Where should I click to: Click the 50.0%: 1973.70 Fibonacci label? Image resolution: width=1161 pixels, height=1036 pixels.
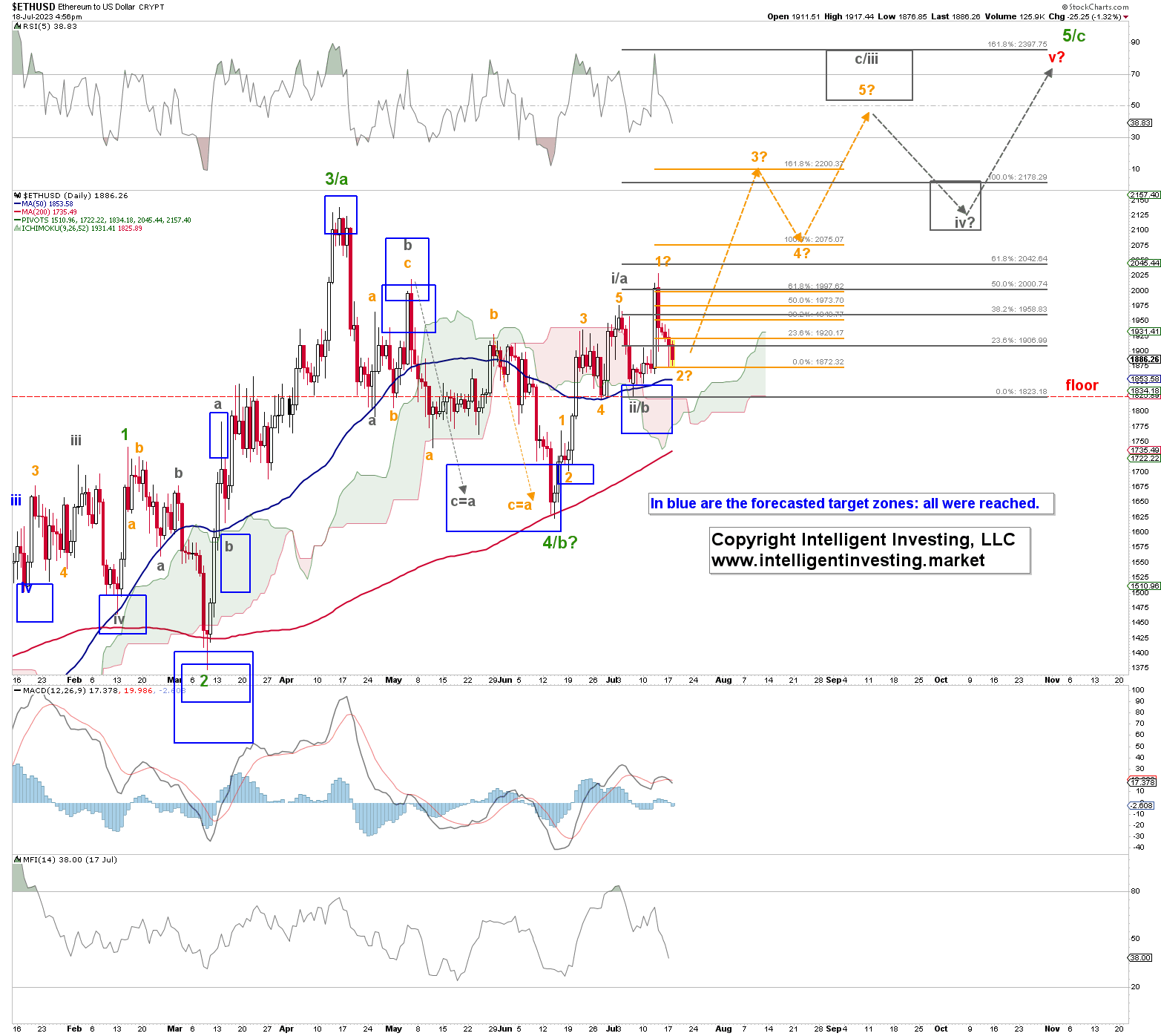pyautogui.click(x=815, y=301)
